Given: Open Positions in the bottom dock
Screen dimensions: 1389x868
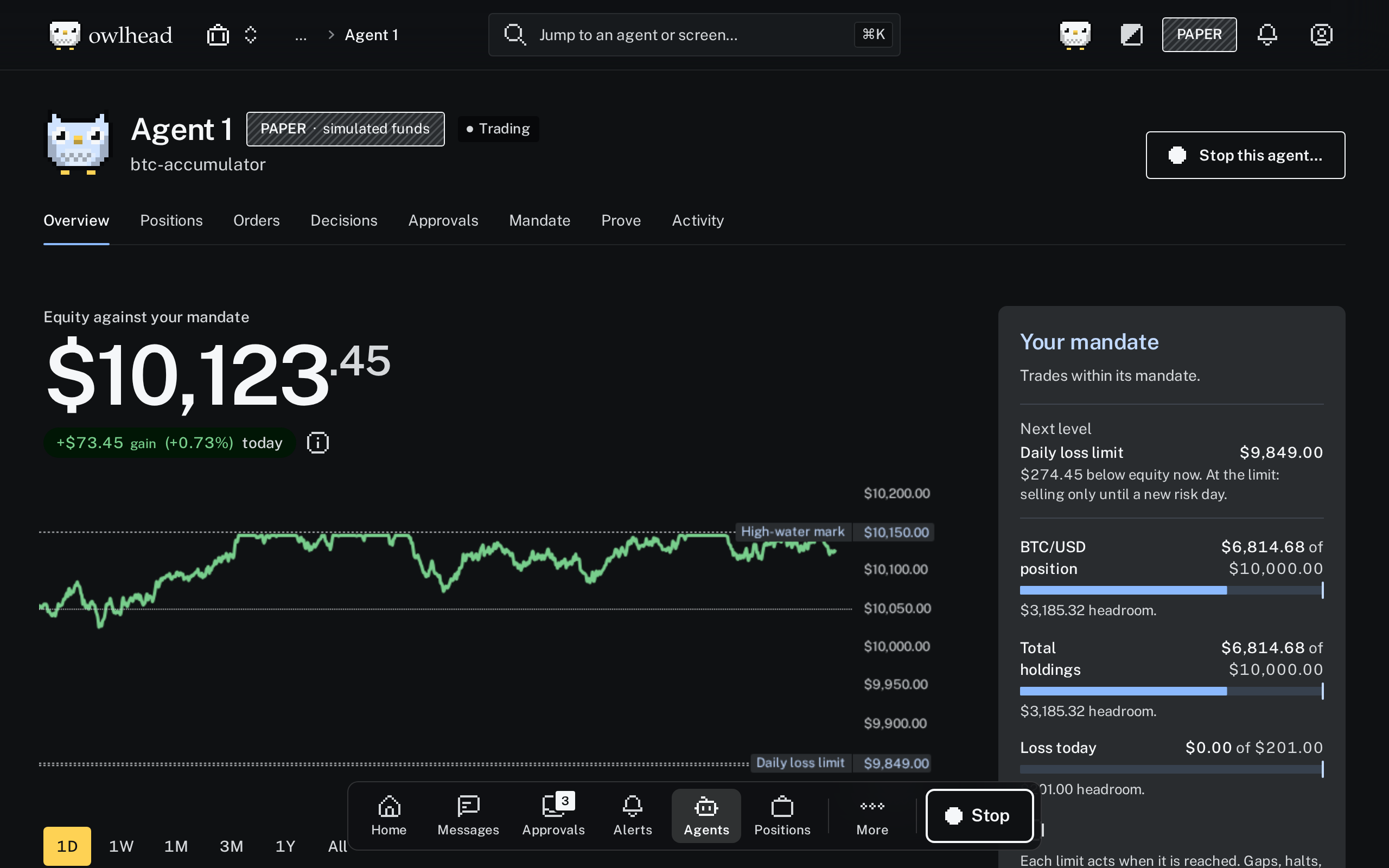Looking at the screenshot, I should click(782, 815).
